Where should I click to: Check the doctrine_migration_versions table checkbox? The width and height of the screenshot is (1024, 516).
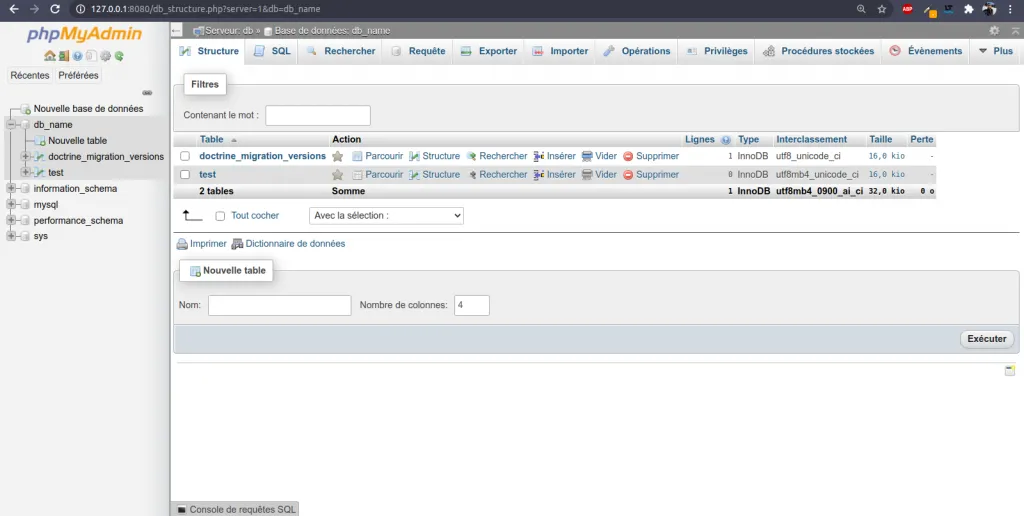(185, 157)
